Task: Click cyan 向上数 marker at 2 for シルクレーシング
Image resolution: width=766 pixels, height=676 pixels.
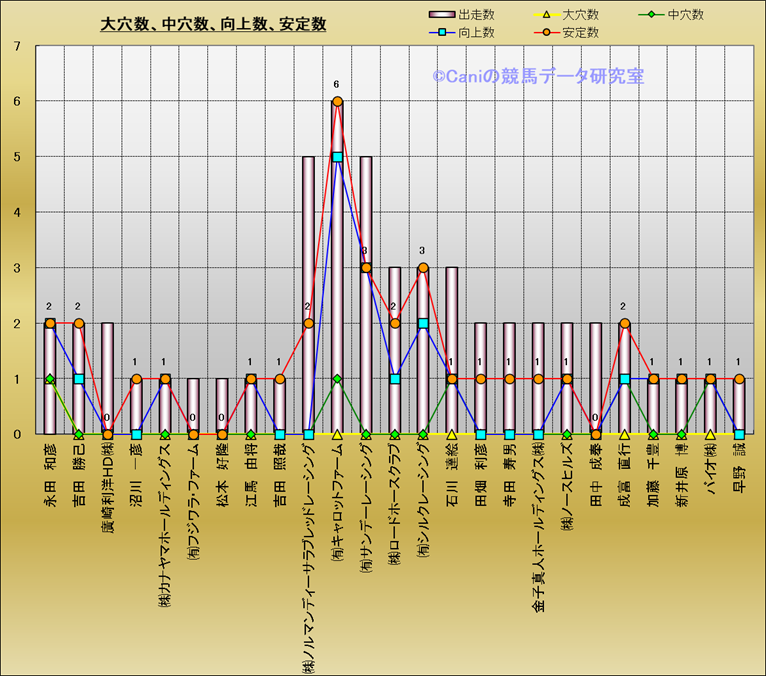Action: [423, 324]
